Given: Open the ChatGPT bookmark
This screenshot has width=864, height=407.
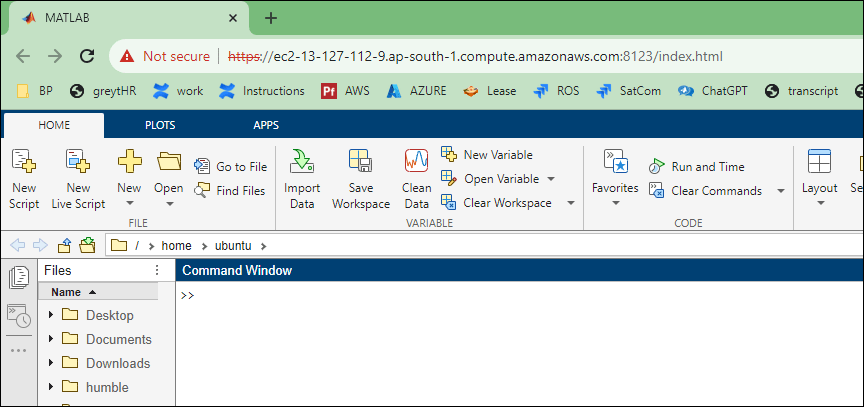Looking at the screenshot, I should (712, 91).
